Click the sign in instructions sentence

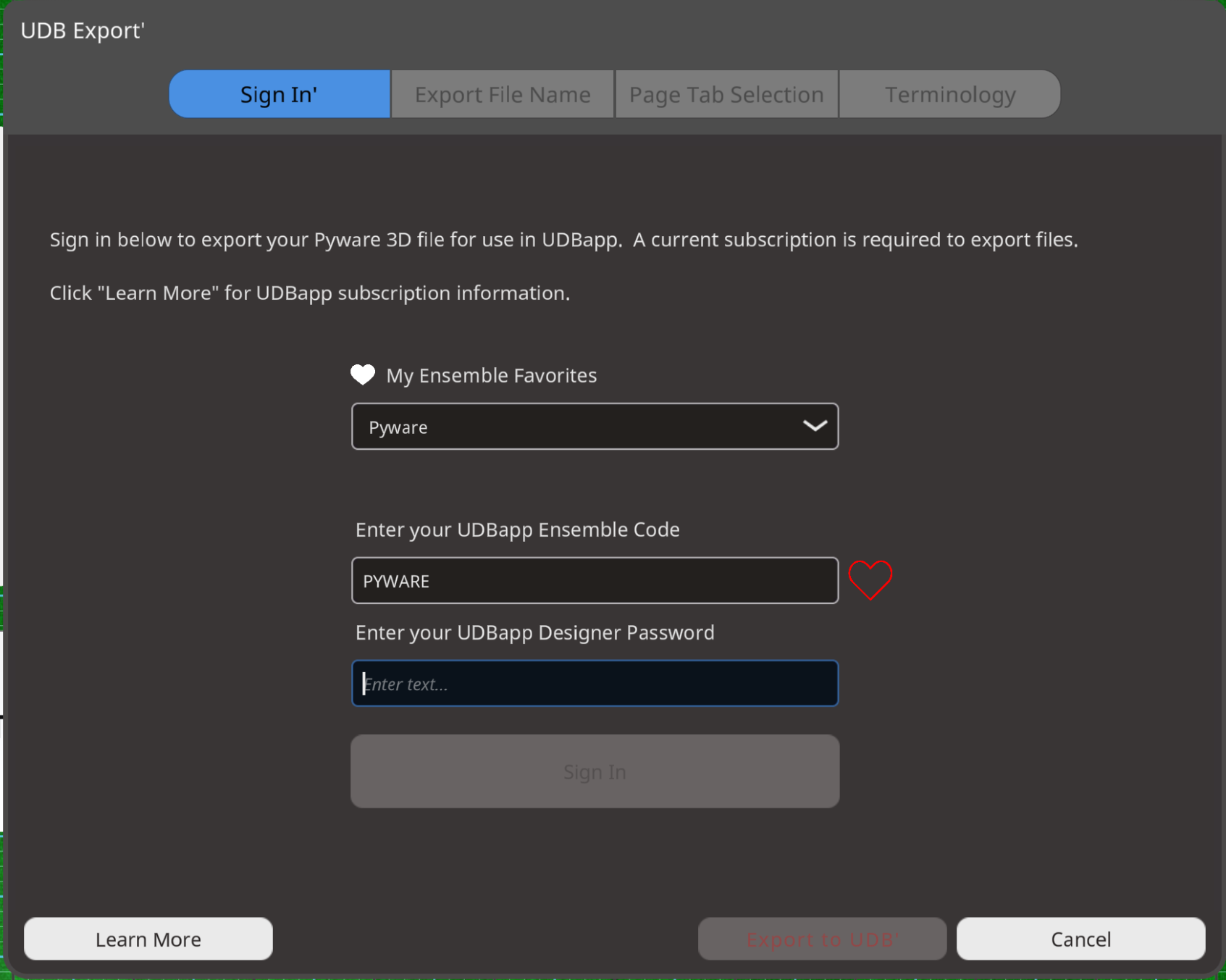tap(563, 240)
